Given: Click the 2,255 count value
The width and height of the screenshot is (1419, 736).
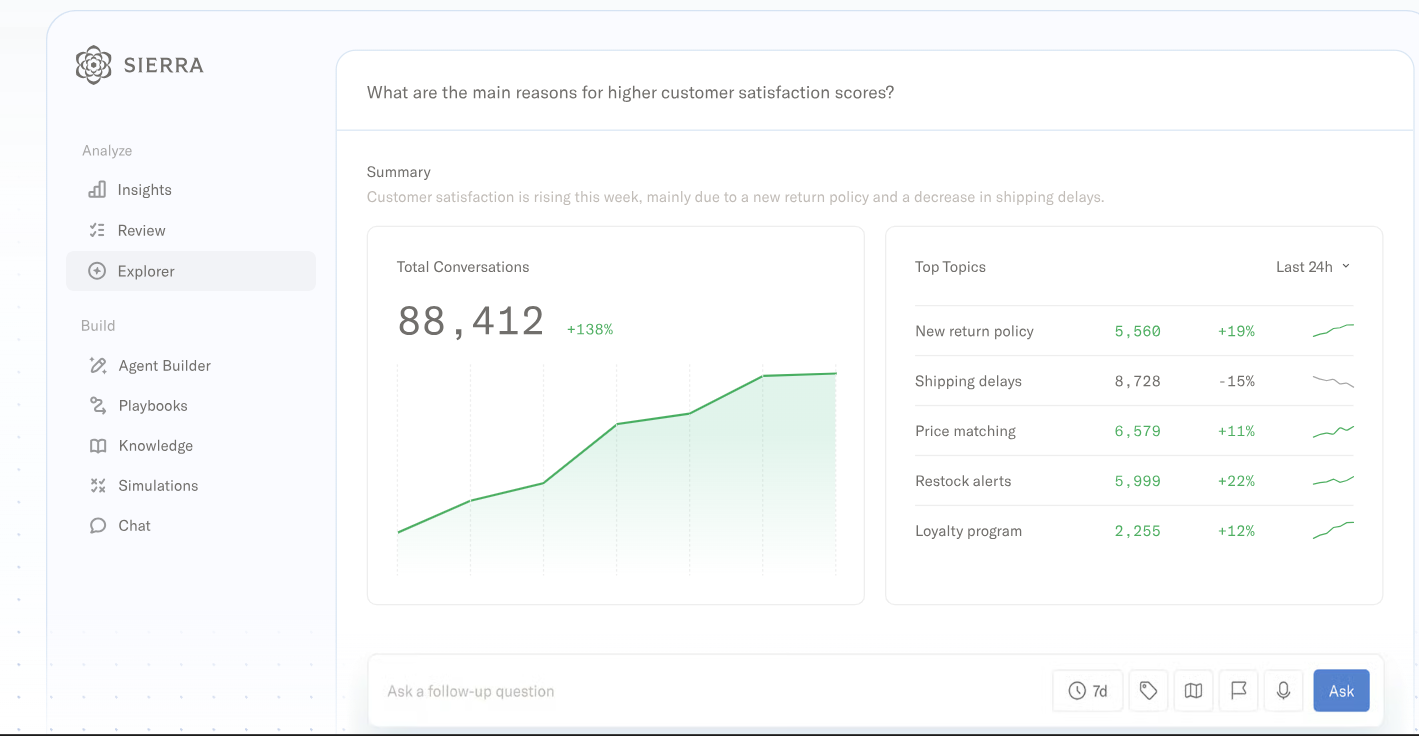Looking at the screenshot, I should 1138,531.
